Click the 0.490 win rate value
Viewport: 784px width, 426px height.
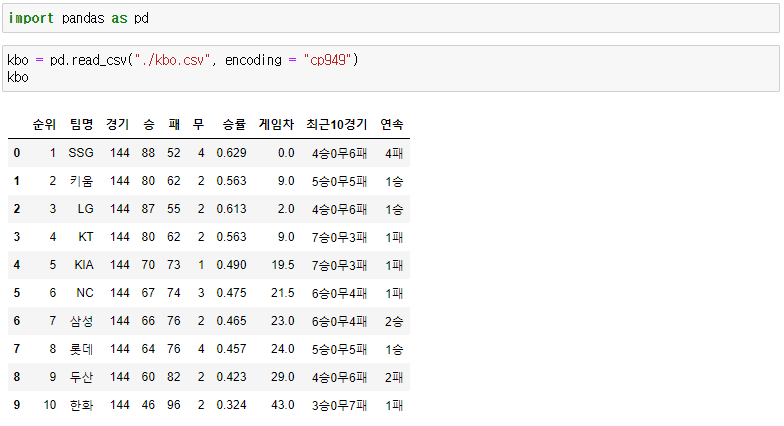[232, 264]
